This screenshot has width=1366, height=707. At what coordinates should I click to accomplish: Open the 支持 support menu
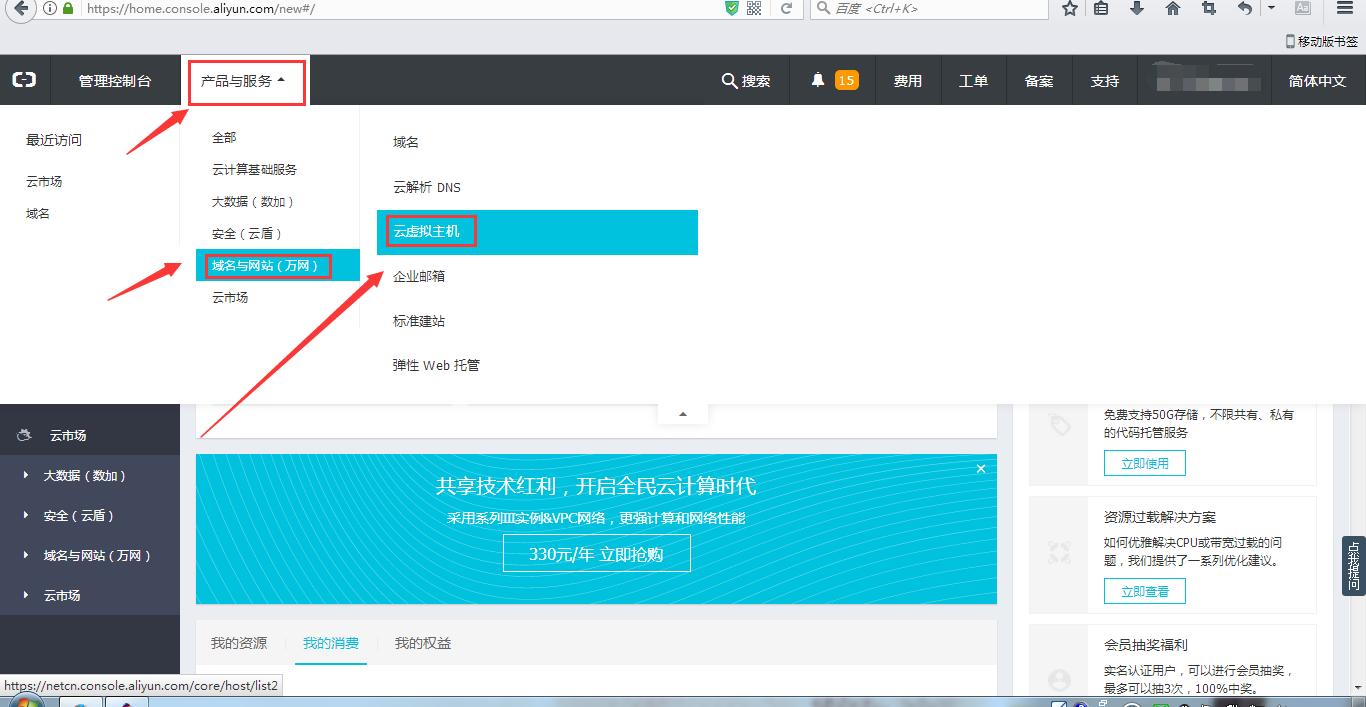1104,81
